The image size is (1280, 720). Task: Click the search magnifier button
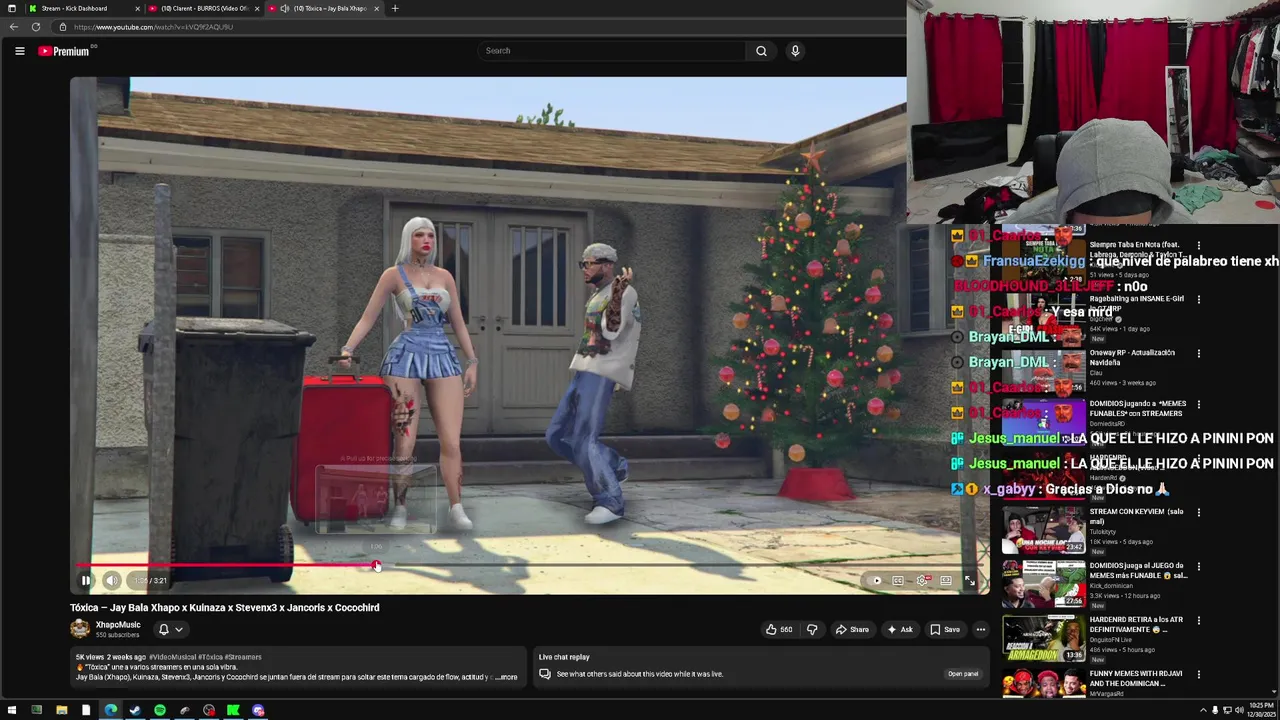pos(761,51)
